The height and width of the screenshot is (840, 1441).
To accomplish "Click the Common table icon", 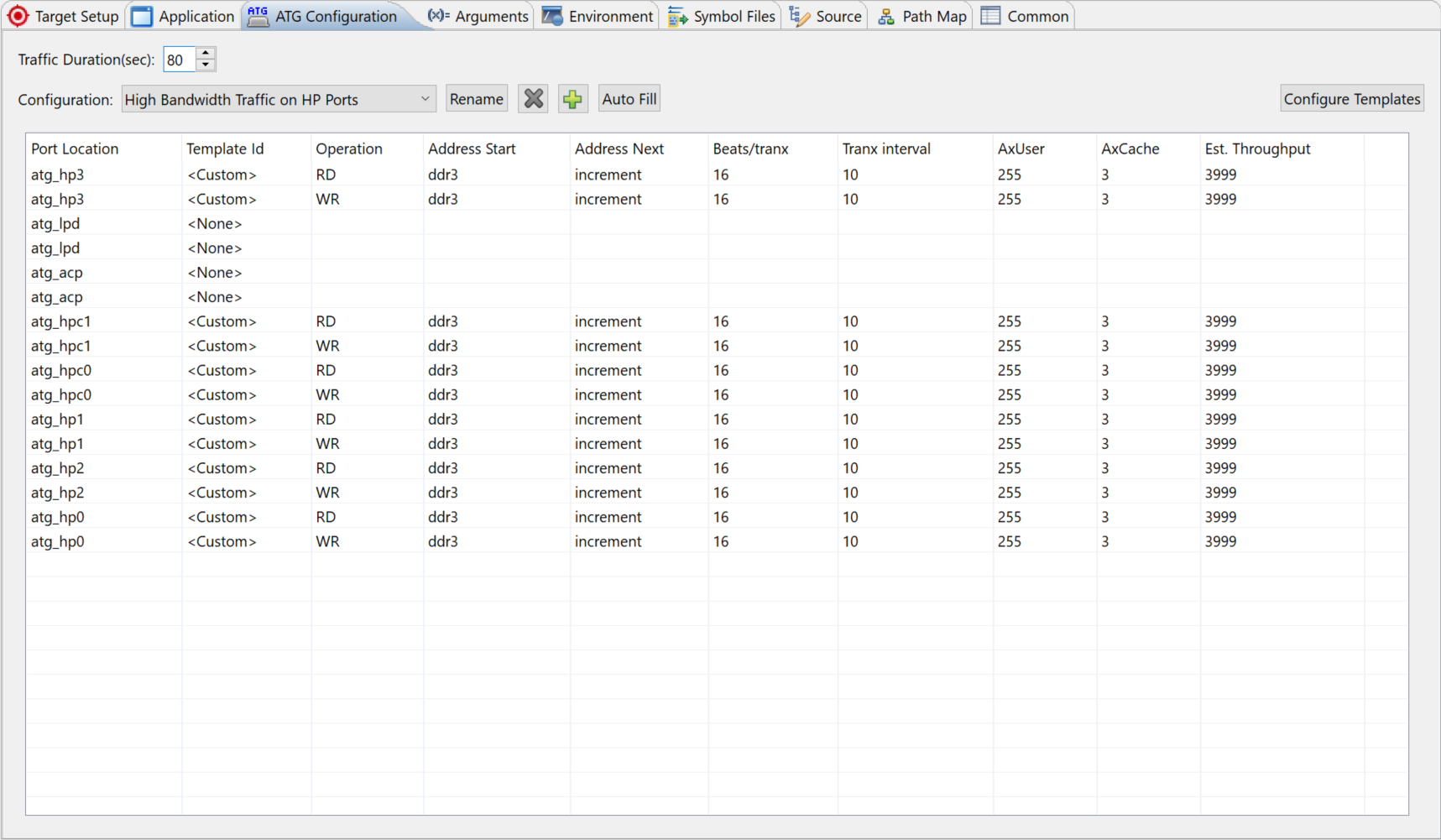I will tap(989, 15).
